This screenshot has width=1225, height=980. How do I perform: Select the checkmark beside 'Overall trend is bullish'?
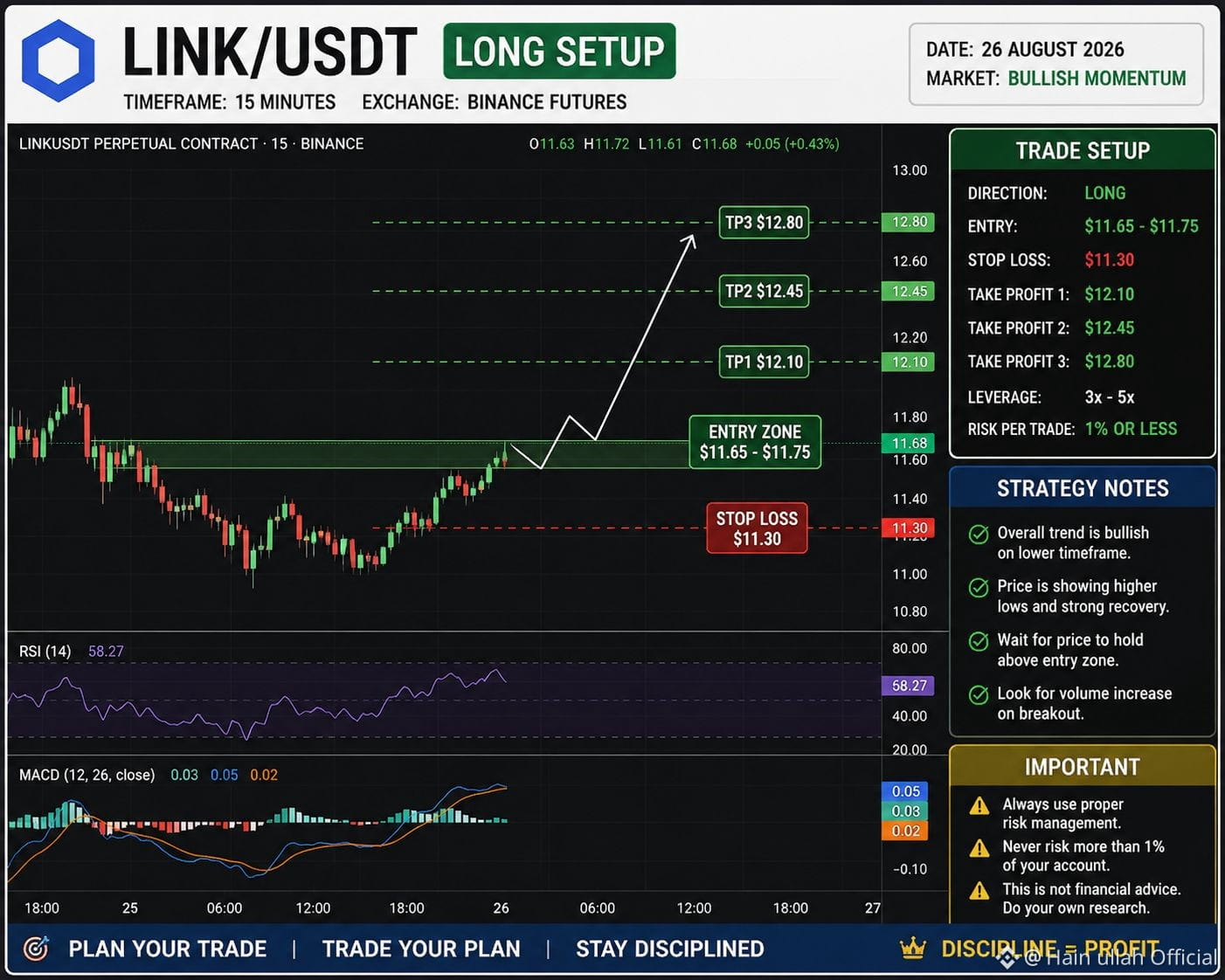click(x=979, y=534)
